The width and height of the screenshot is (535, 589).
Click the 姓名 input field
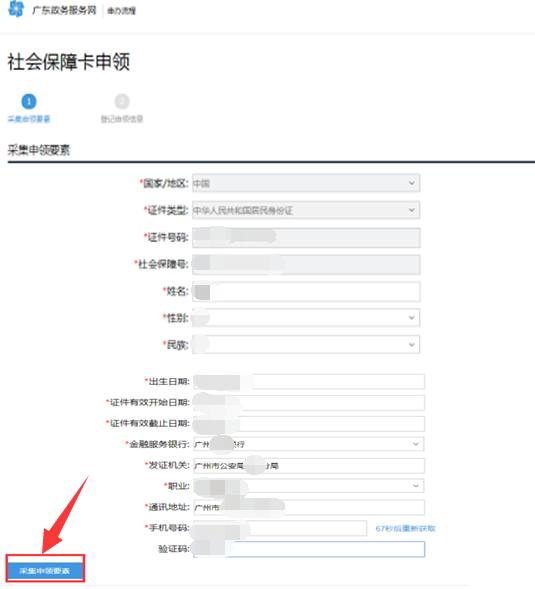(306, 291)
